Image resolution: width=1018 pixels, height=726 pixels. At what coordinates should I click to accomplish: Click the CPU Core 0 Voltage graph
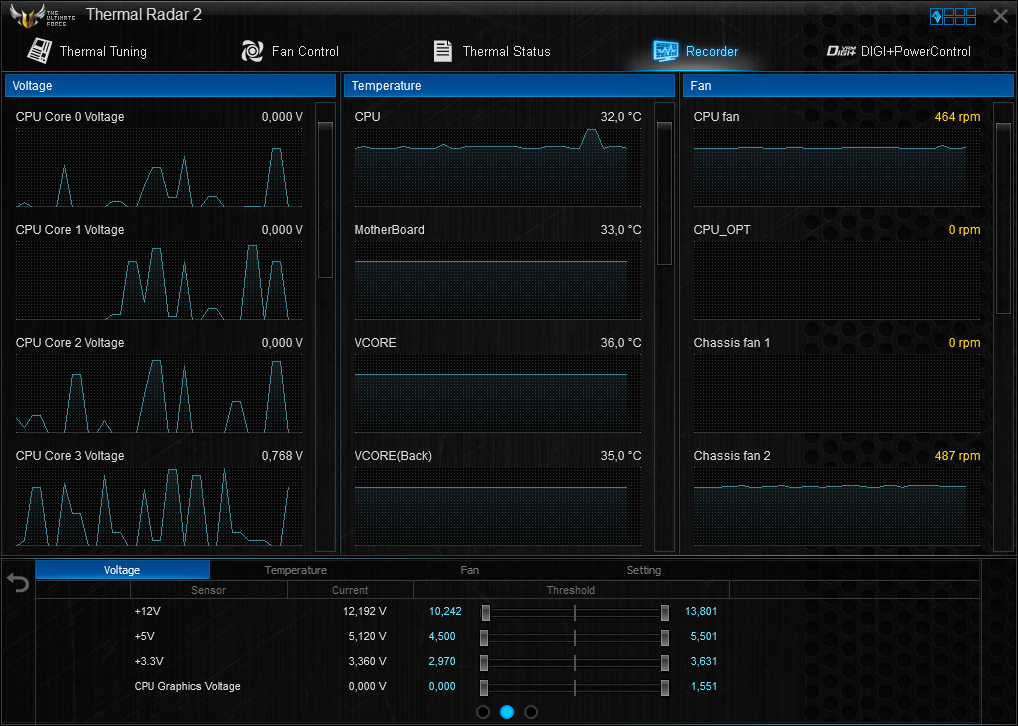point(159,167)
